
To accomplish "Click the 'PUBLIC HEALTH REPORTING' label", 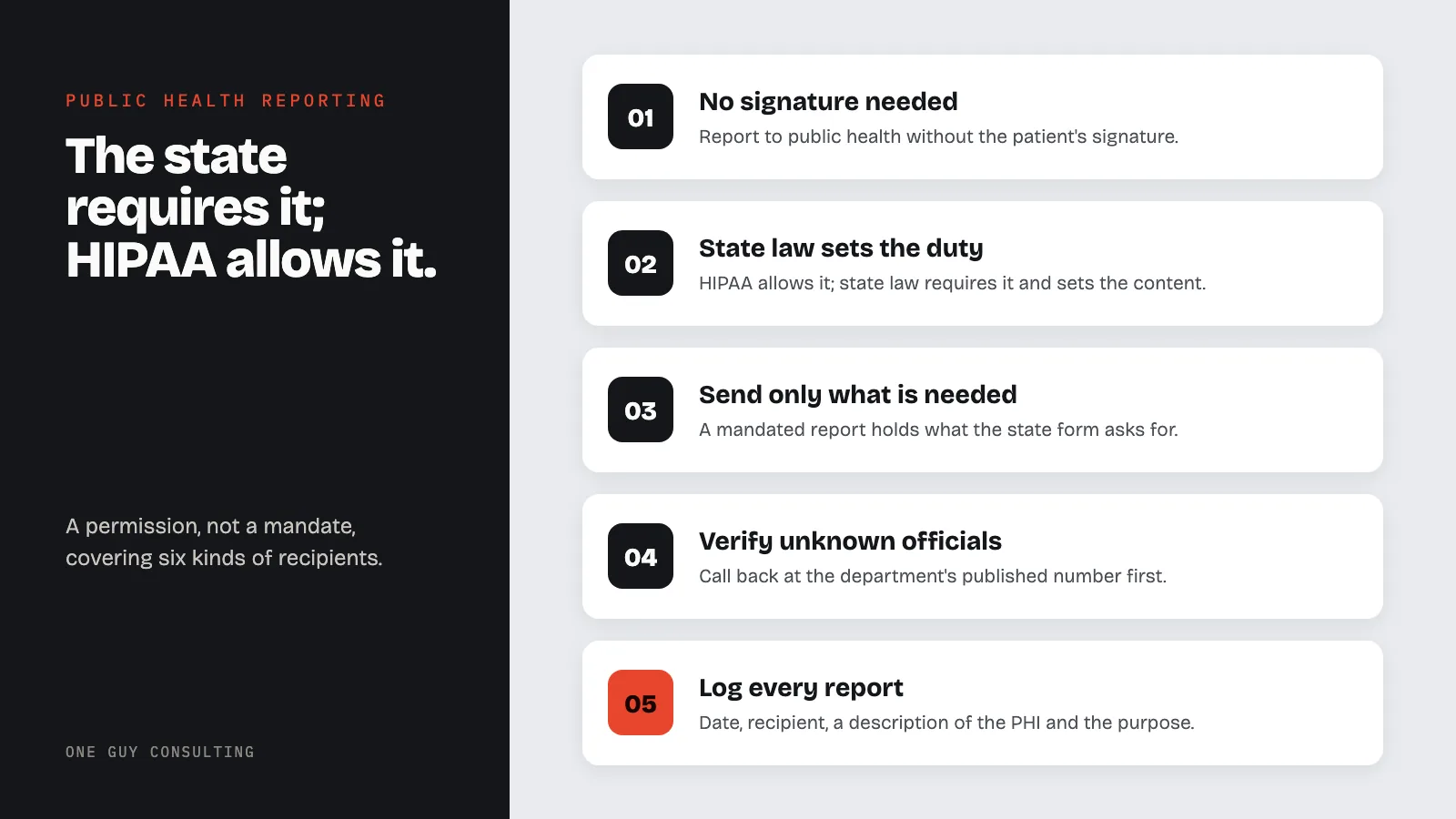I will pos(226,101).
